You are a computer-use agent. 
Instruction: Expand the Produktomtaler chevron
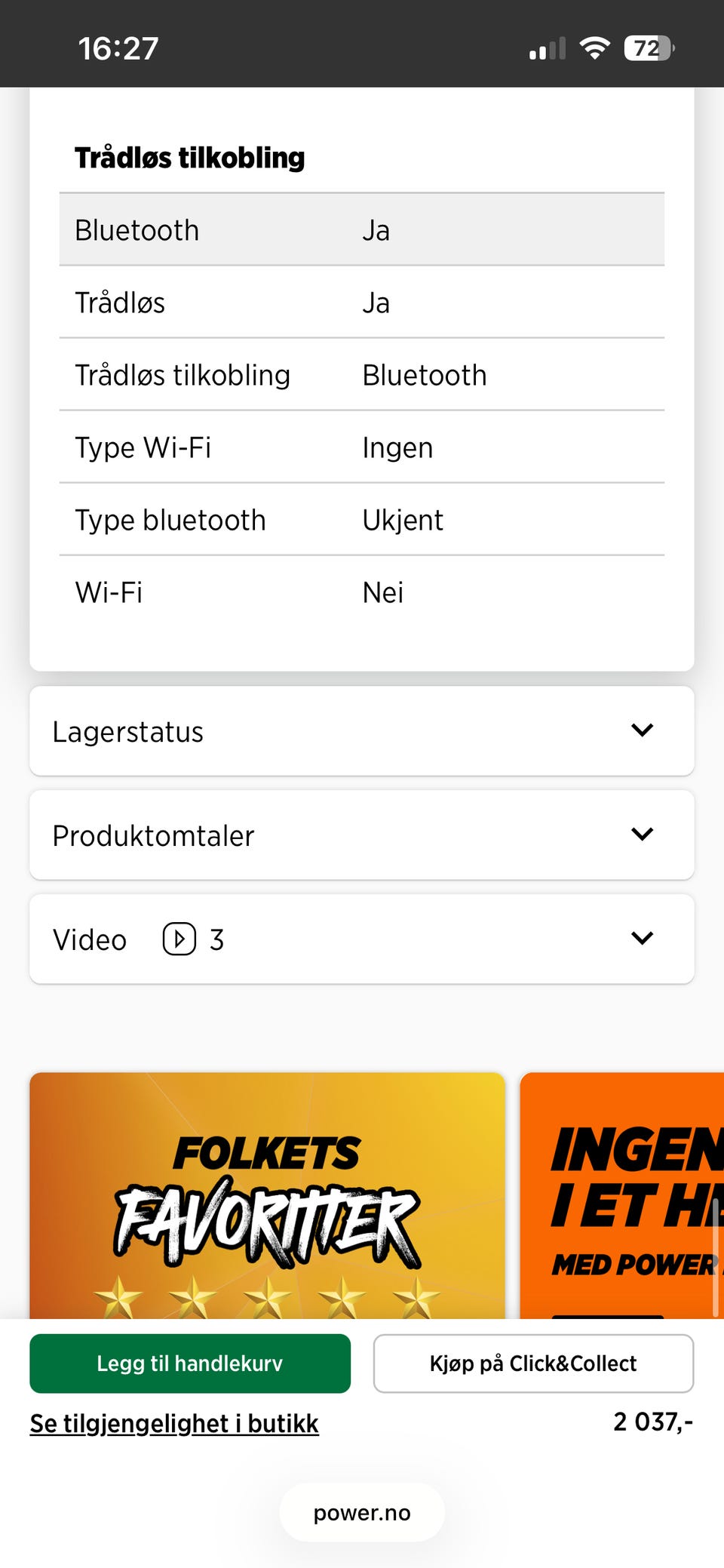[x=642, y=835]
